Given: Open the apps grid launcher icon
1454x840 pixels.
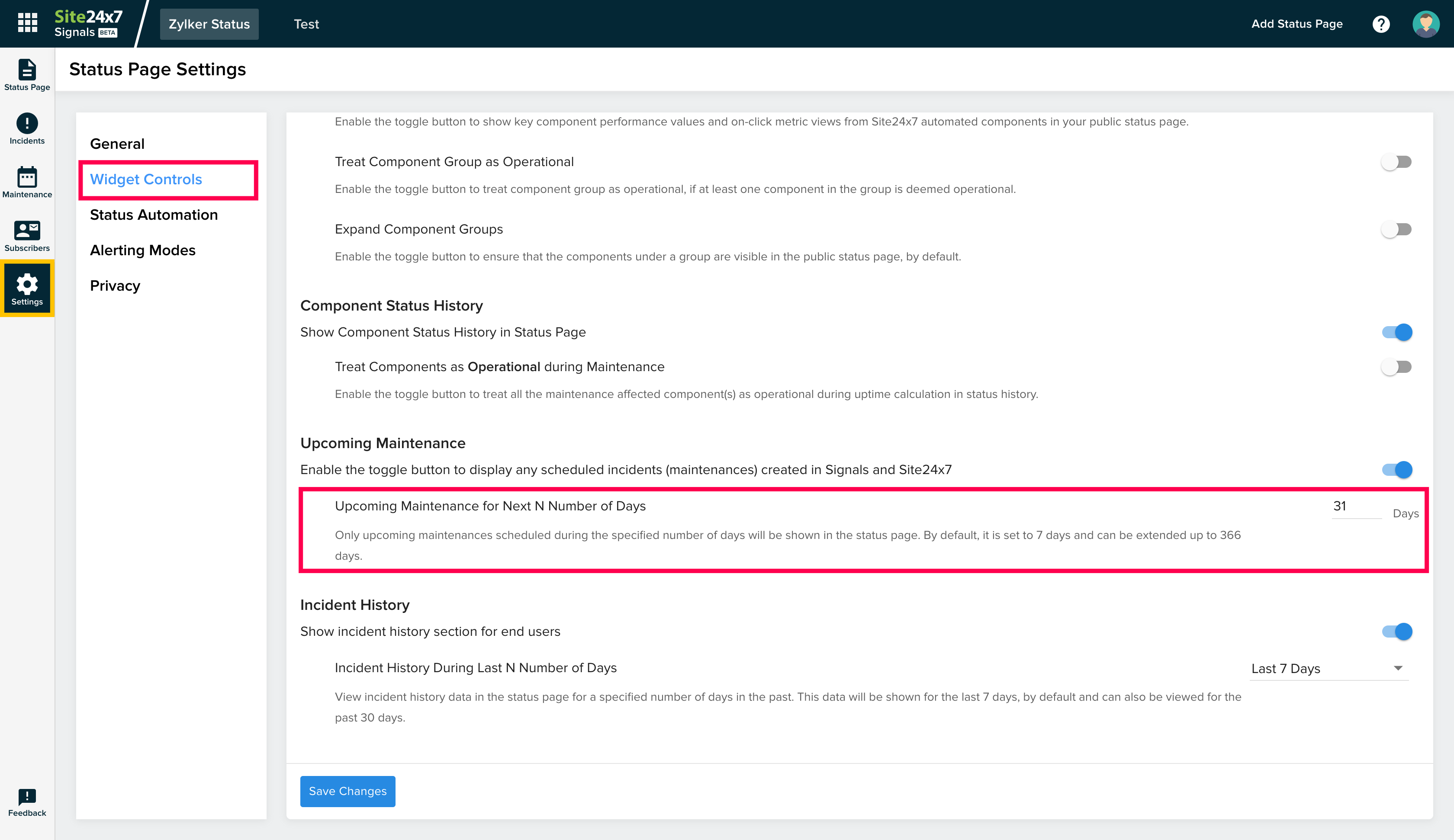Looking at the screenshot, I should 27,23.
